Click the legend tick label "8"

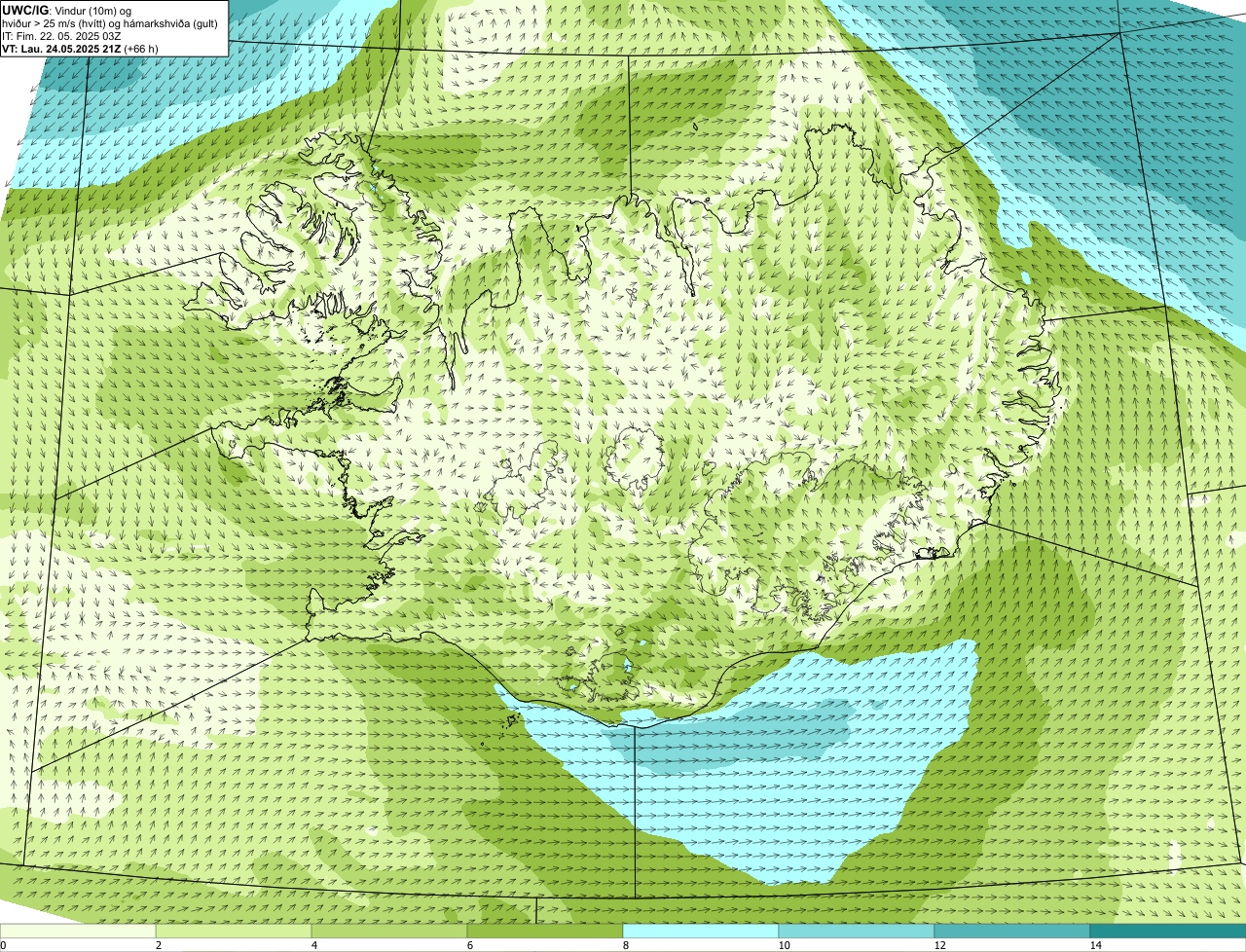(x=625, y=945)
